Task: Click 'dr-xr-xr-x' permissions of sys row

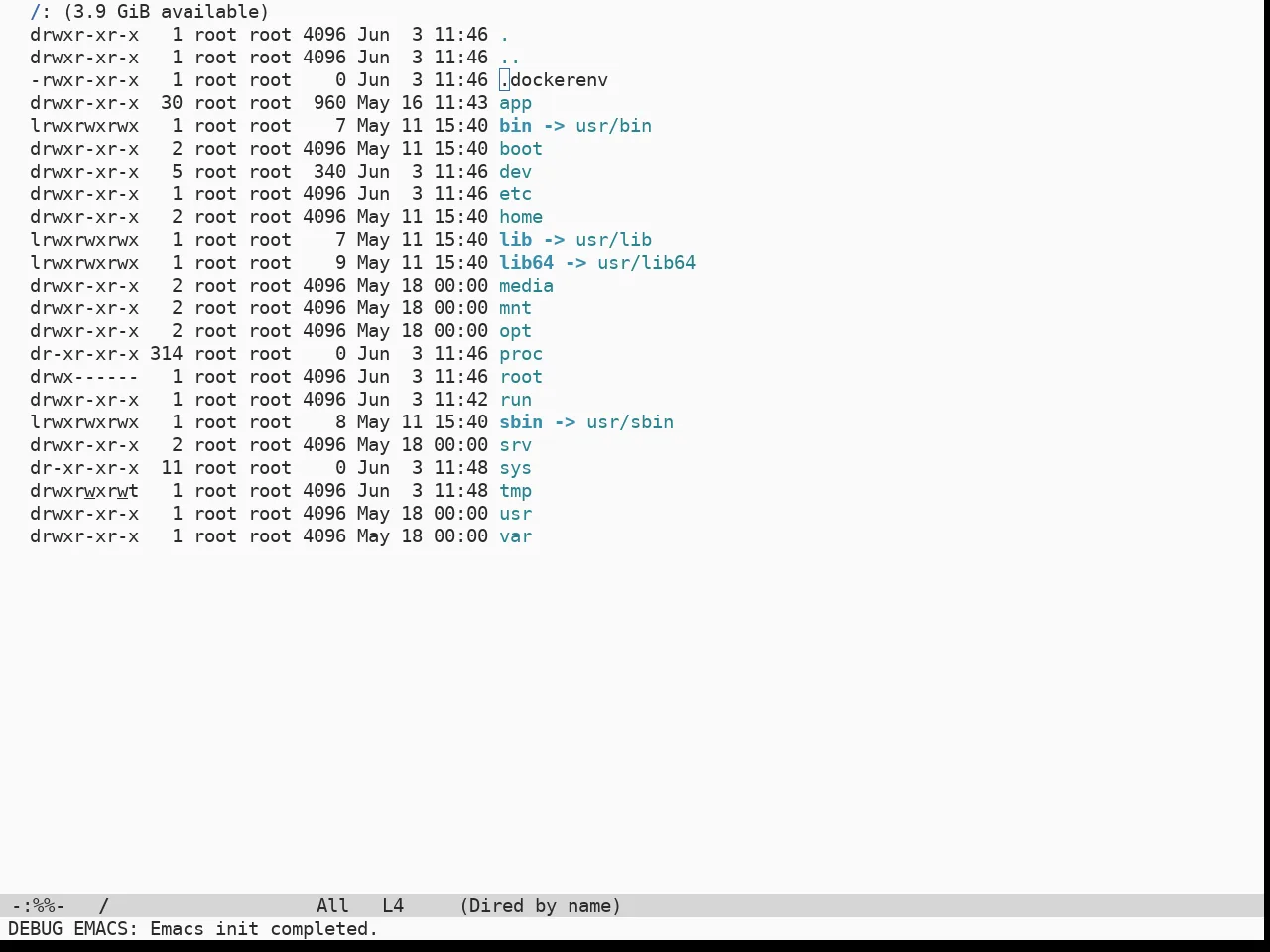Action: click(x=84, y=468)
